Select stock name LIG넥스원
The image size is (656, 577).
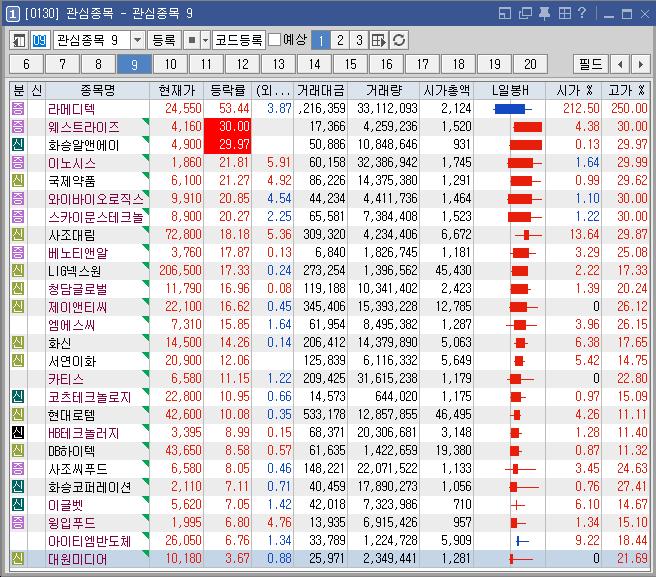[x=74, y=271]
